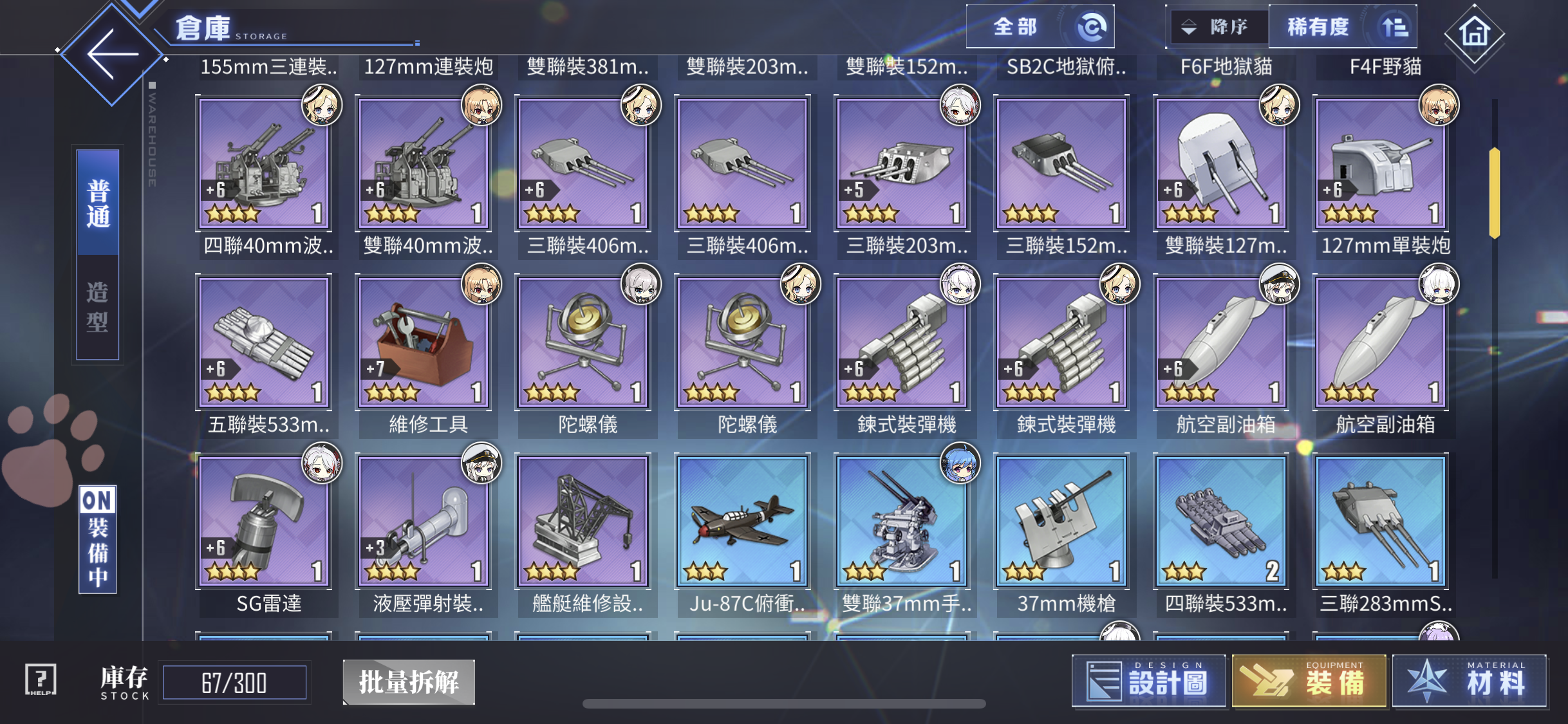This screenshot has width=1568, height=724.
Task: Click the 批量拆解 bulk dismantle button
Action: (409, 682)
